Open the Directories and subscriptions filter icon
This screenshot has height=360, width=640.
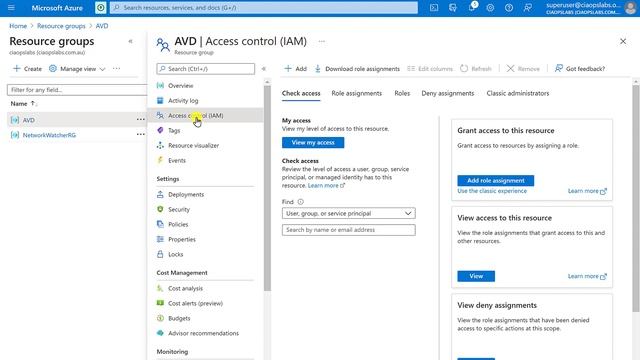point(453,7)
